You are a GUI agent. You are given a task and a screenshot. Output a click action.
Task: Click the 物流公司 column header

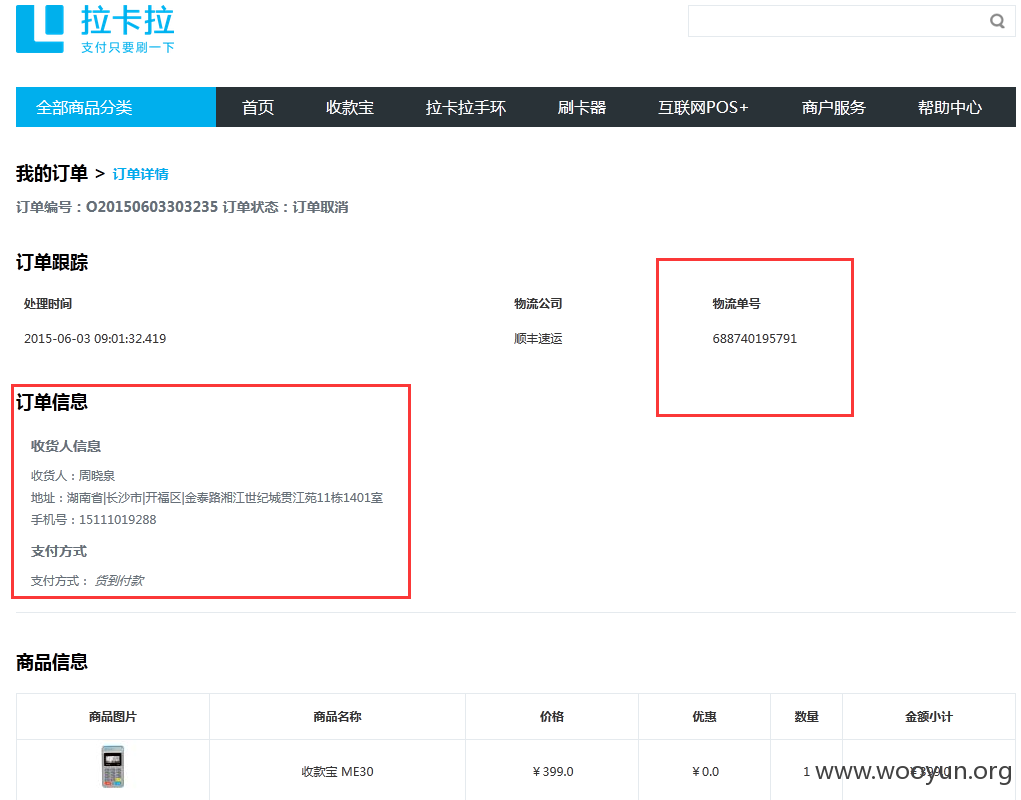pyautogui.click(x=538, y=303)
